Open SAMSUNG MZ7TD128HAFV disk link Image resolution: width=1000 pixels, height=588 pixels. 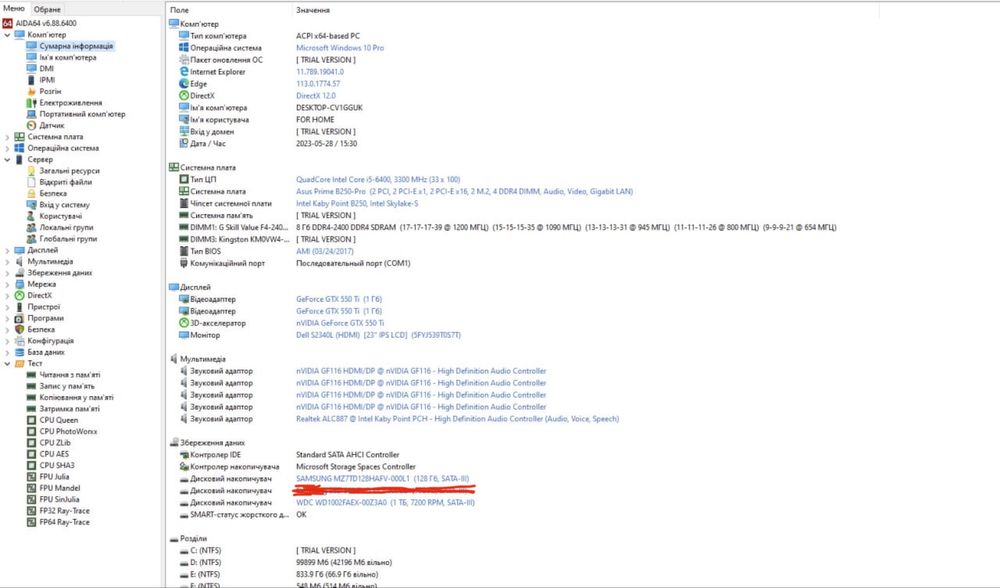point(383,479)
